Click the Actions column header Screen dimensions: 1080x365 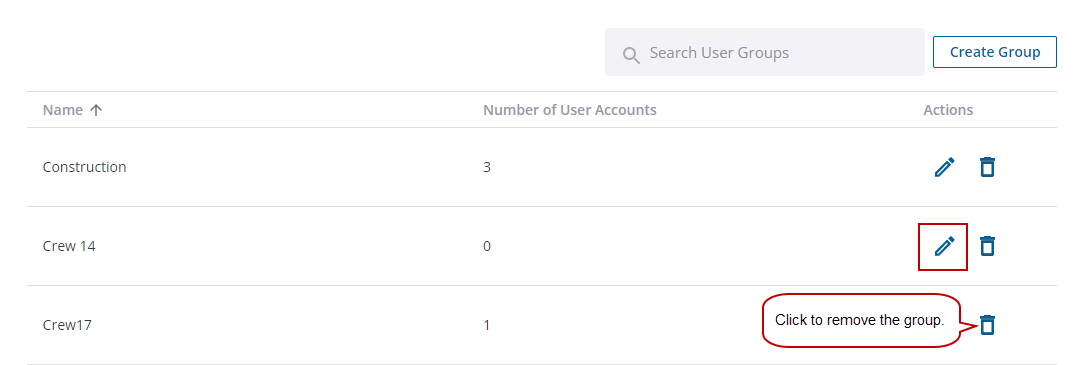pos(948,110)
